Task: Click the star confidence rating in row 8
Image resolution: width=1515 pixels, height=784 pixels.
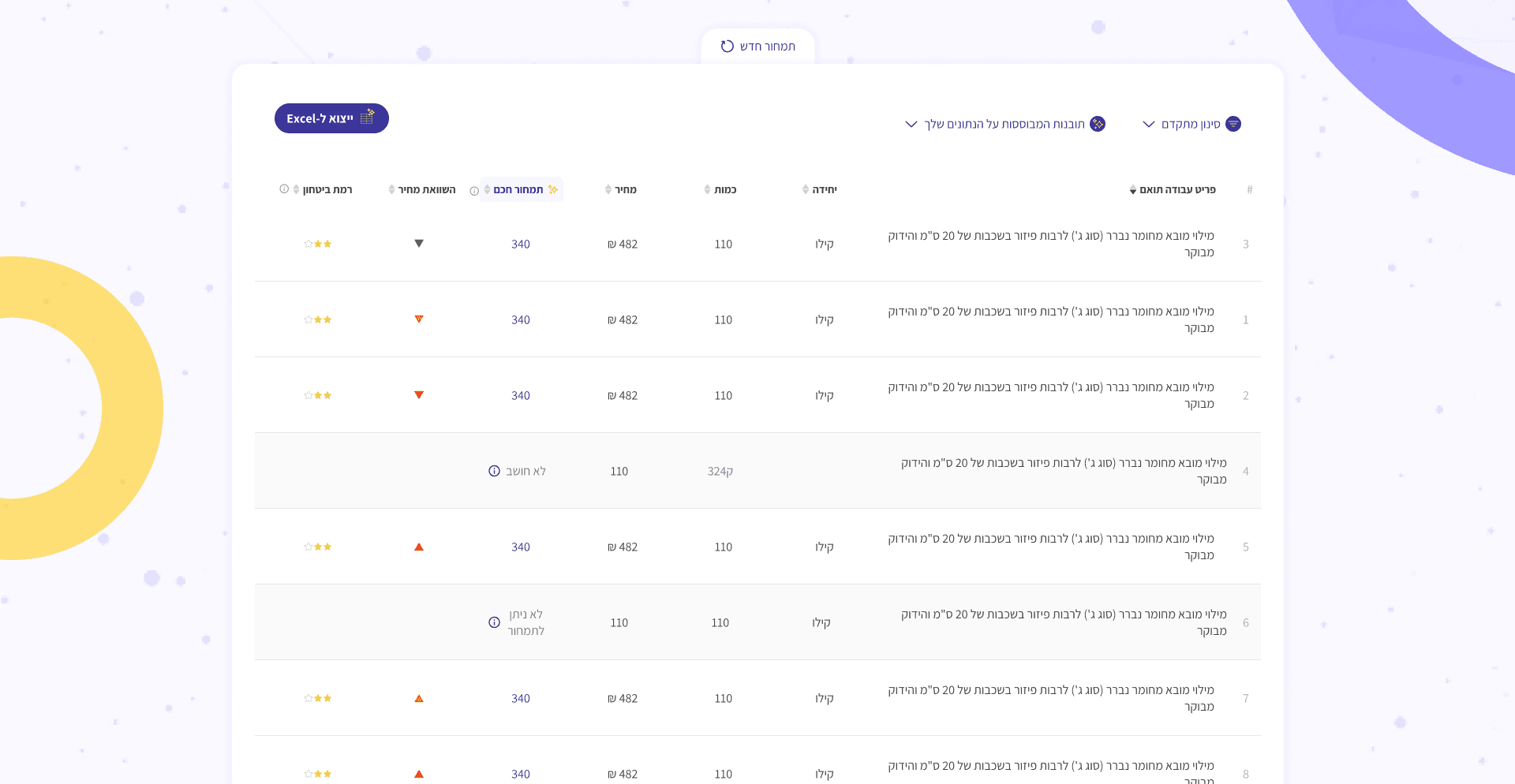Action: click(318, 774)
